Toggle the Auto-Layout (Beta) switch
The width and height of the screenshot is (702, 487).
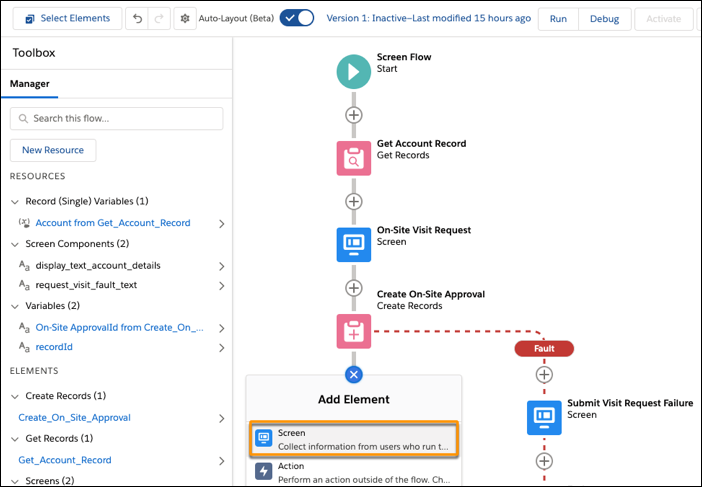(297, 18)
